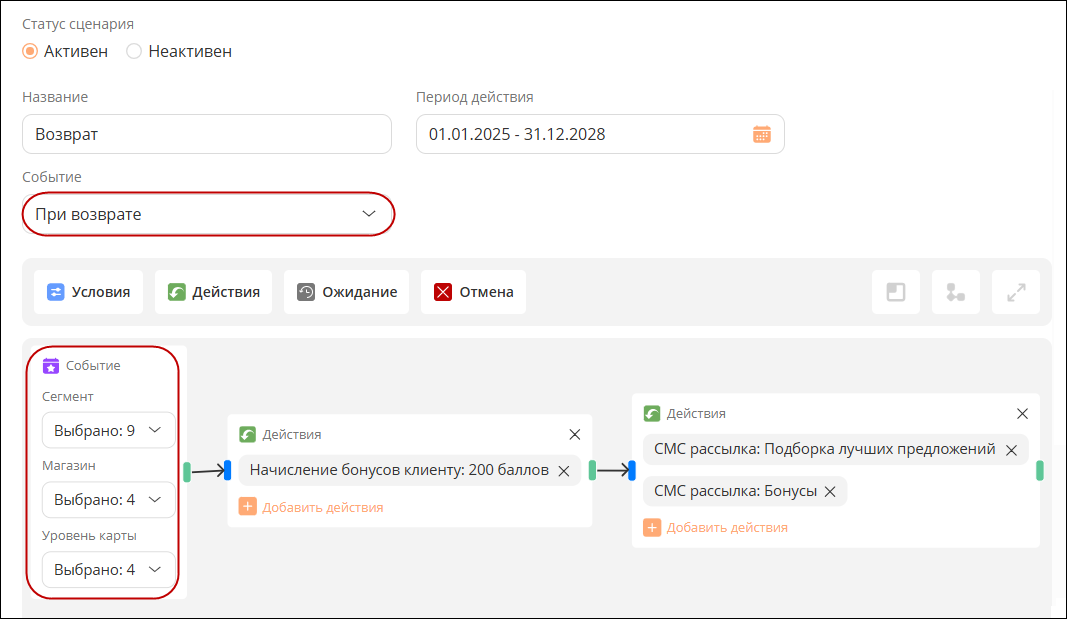Remove Подборка лучших предложений SMS chip

point(1011,450)
